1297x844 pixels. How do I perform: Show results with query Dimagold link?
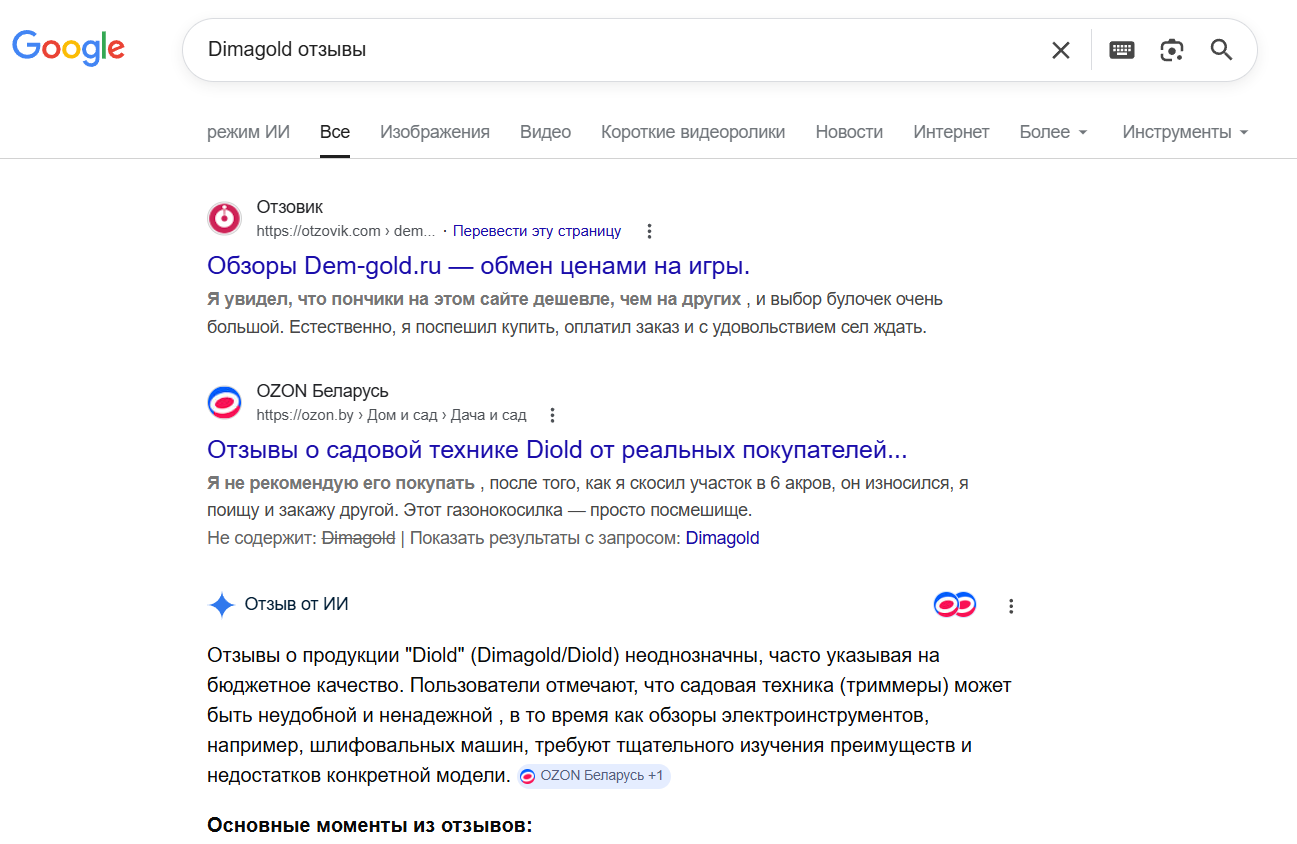[722, 538]
